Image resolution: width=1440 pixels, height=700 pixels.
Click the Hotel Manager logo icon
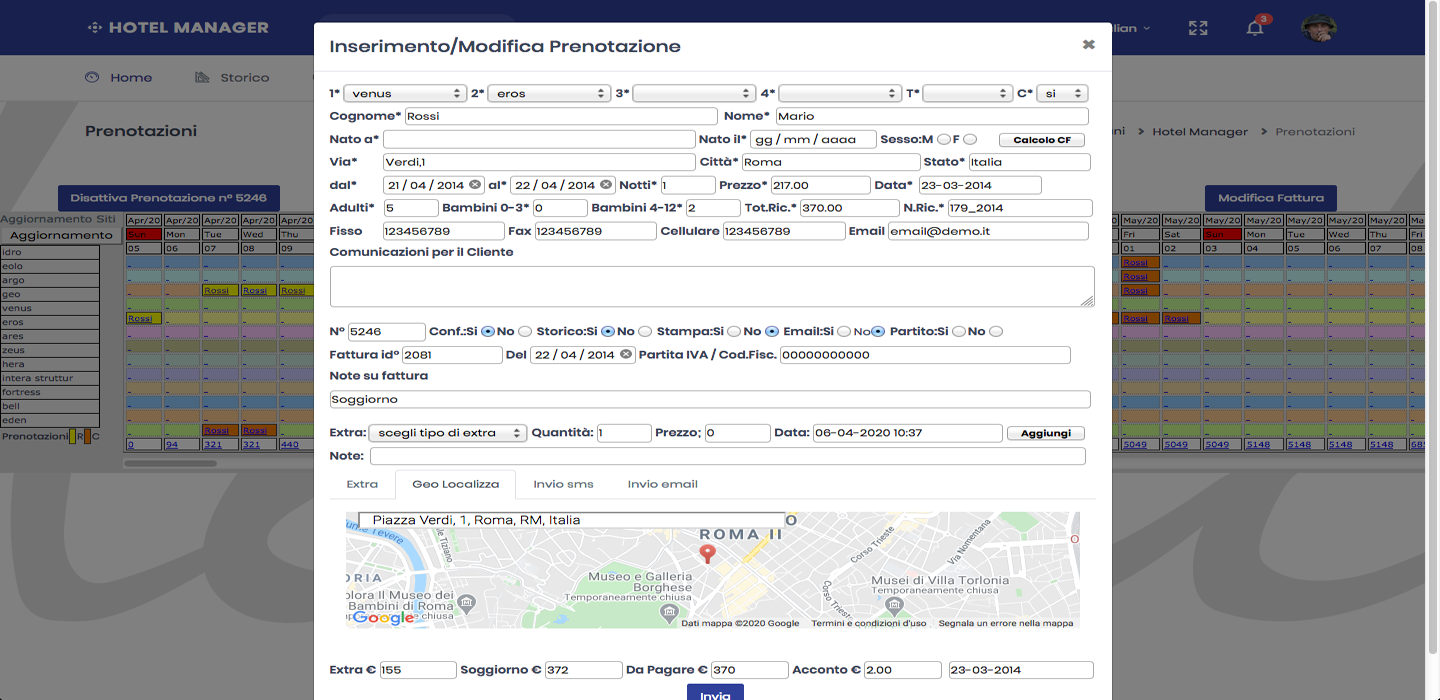[x=95, y=28]
